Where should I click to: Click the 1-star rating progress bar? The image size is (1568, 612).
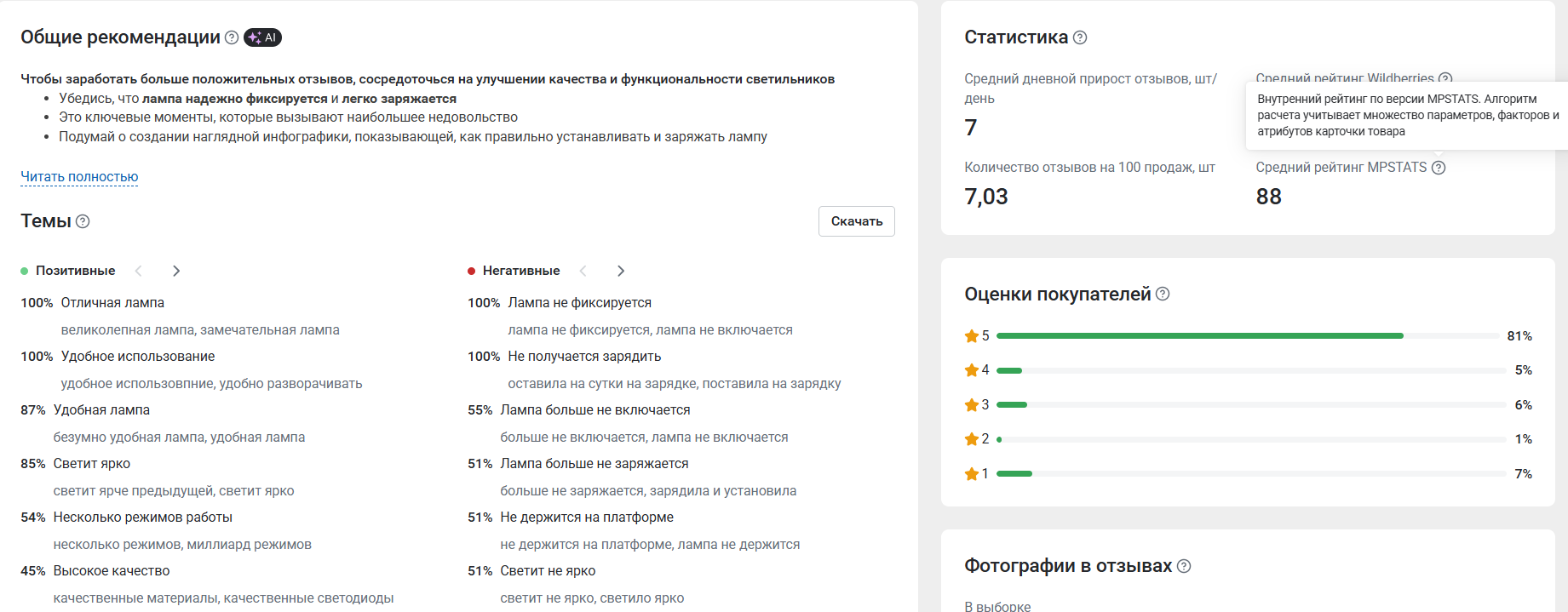coord(1250,474)
